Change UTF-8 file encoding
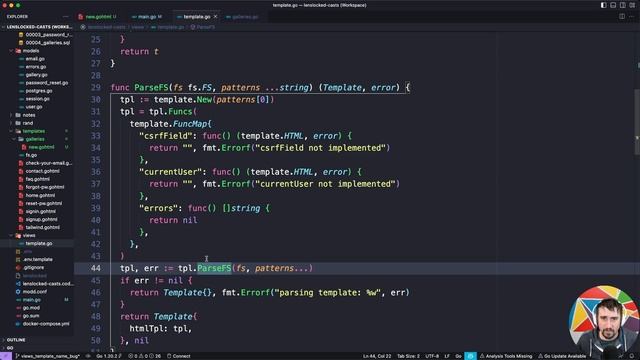640x360 pixels. pos(432,356)
